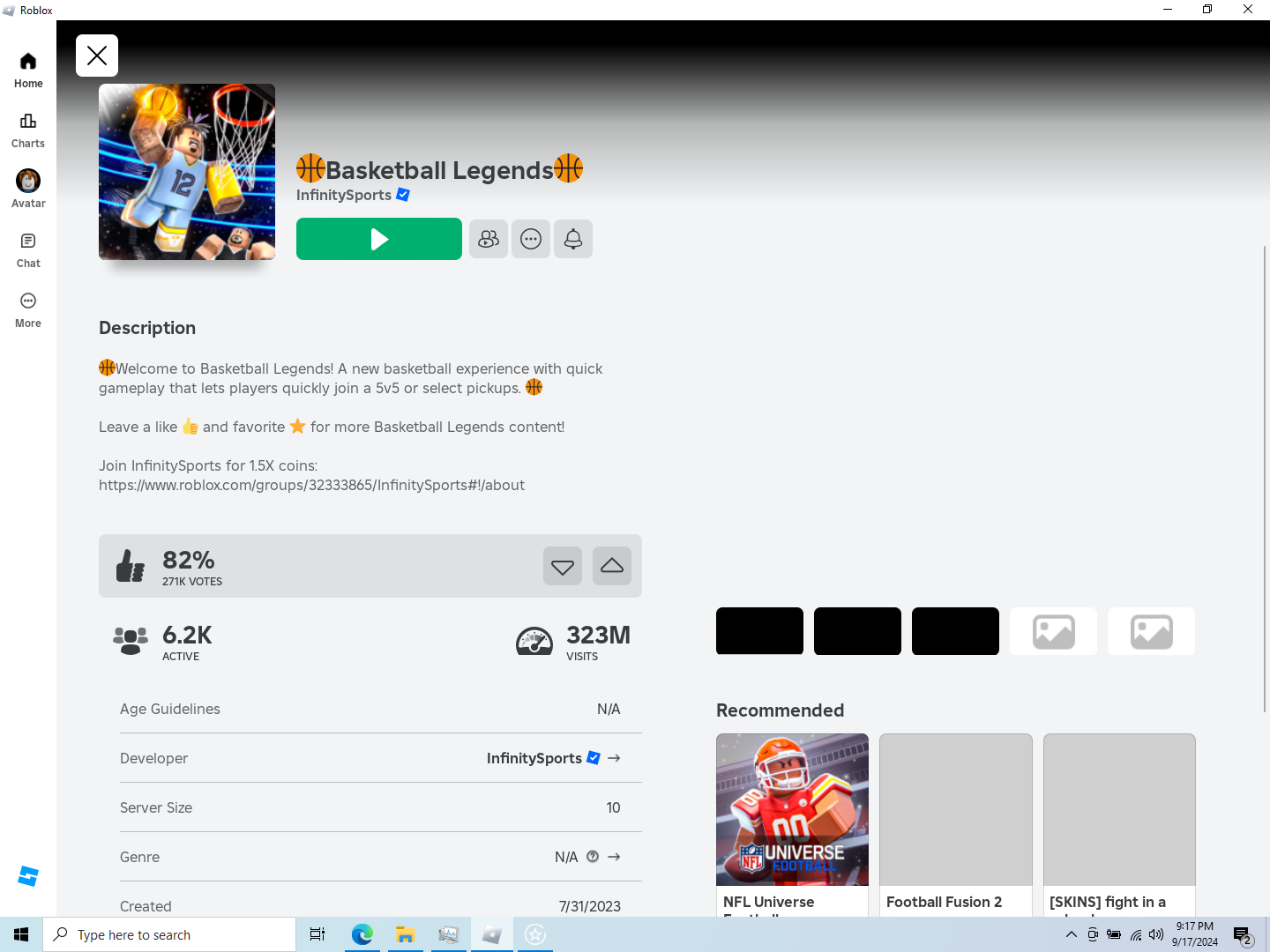Open InfinitySports creator link under title

(344, 195)
